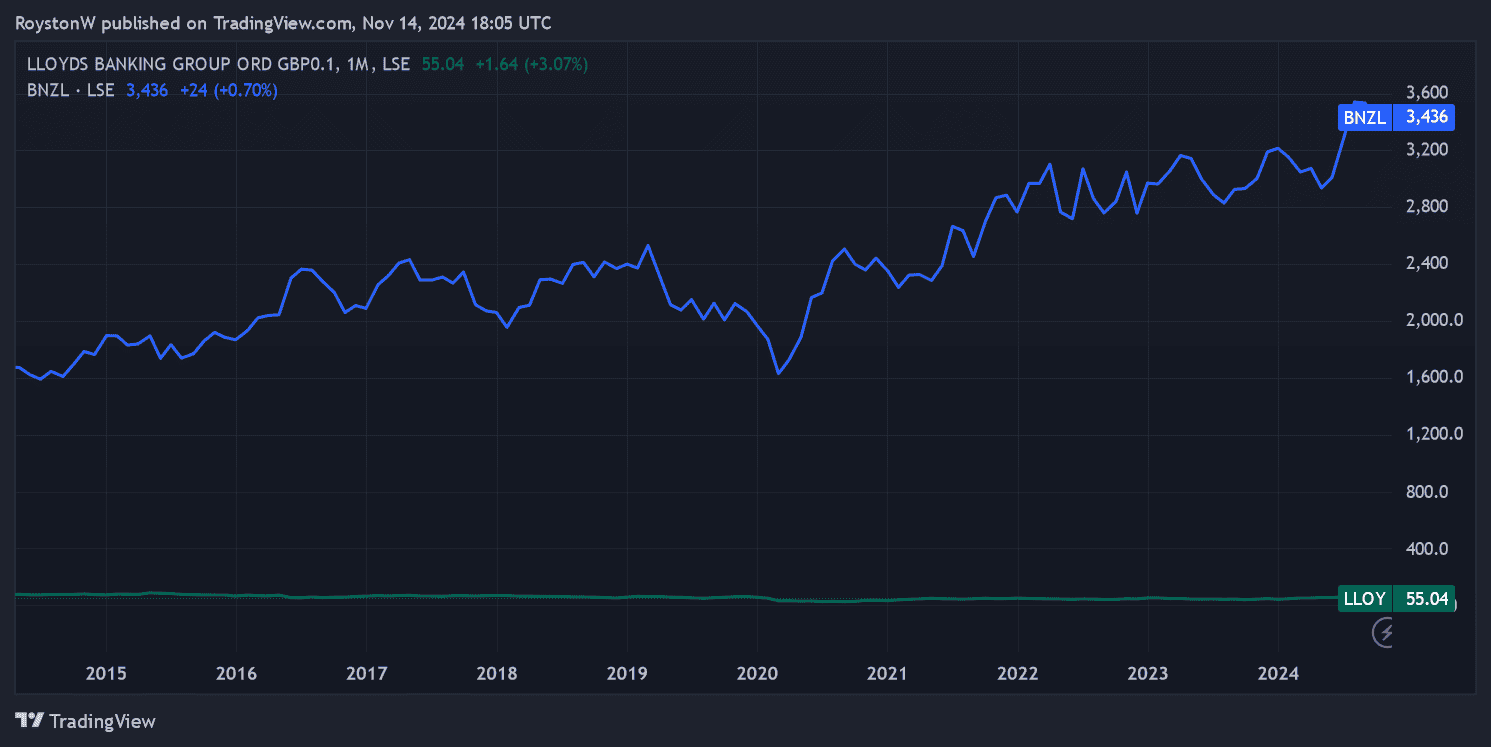Click the lightning bolt icon near price axis
This screenshot has height=747, width=1491.
[1385, 632]
